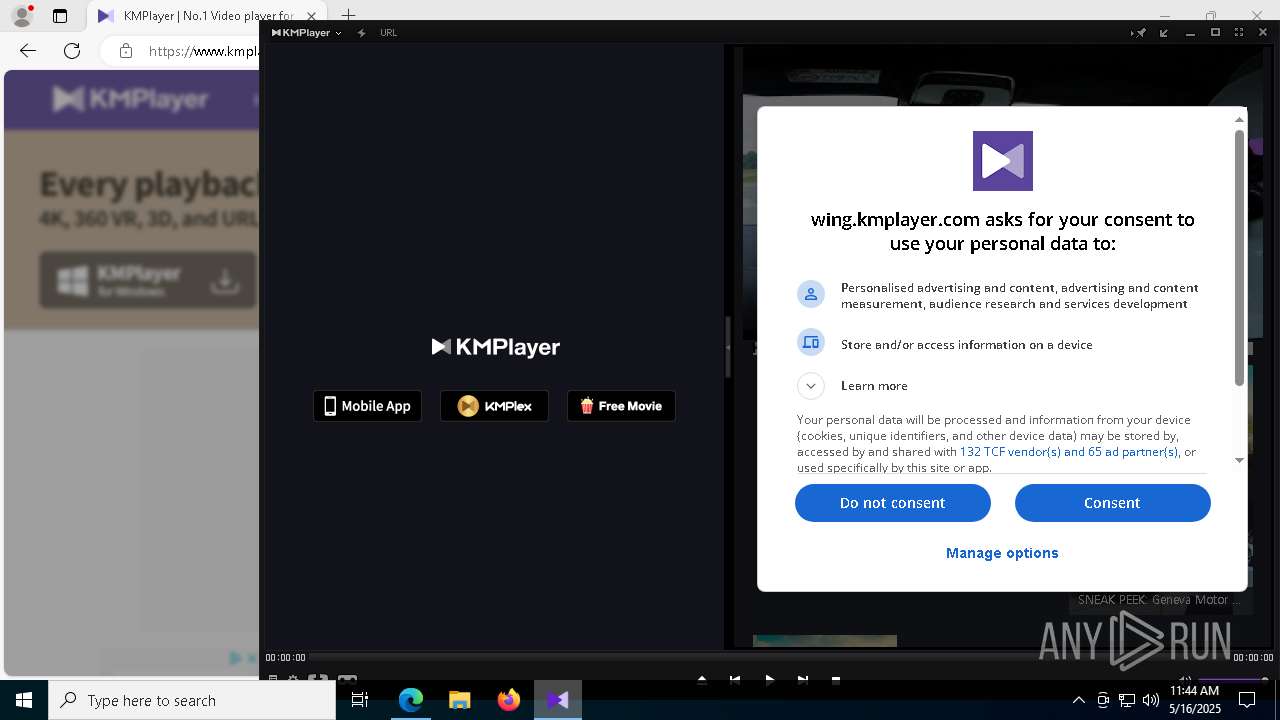Image resolution: width=1280 pixels, height=720 pixels.
Task: Click the lightning bolt icon in KMPlayer title bar
Action: point(362,33)
